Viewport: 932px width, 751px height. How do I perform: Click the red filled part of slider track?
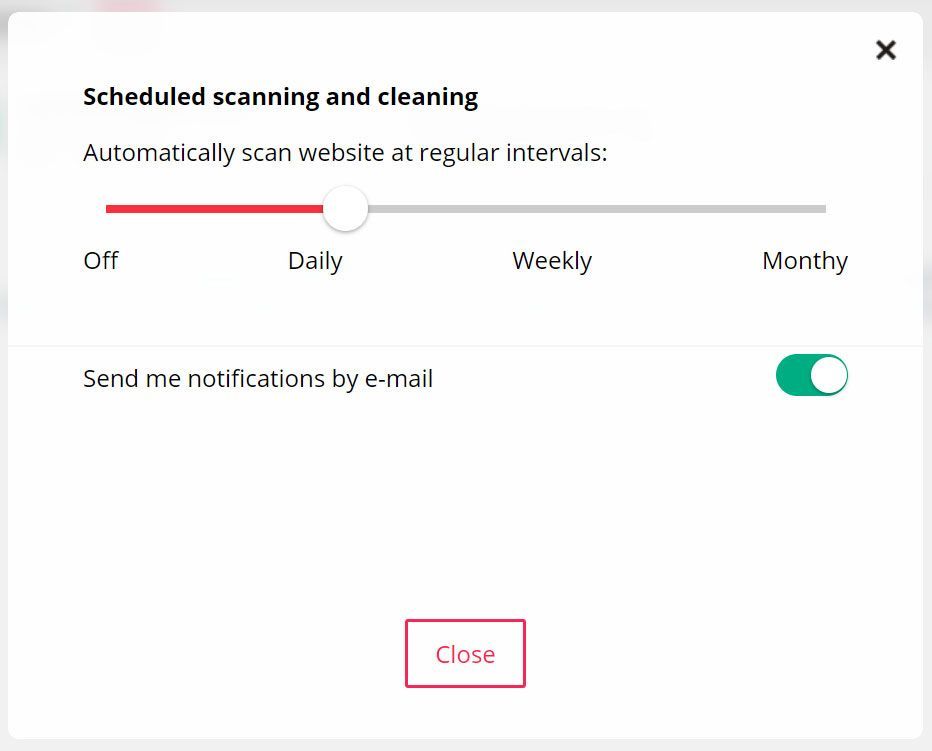[215, 209]
